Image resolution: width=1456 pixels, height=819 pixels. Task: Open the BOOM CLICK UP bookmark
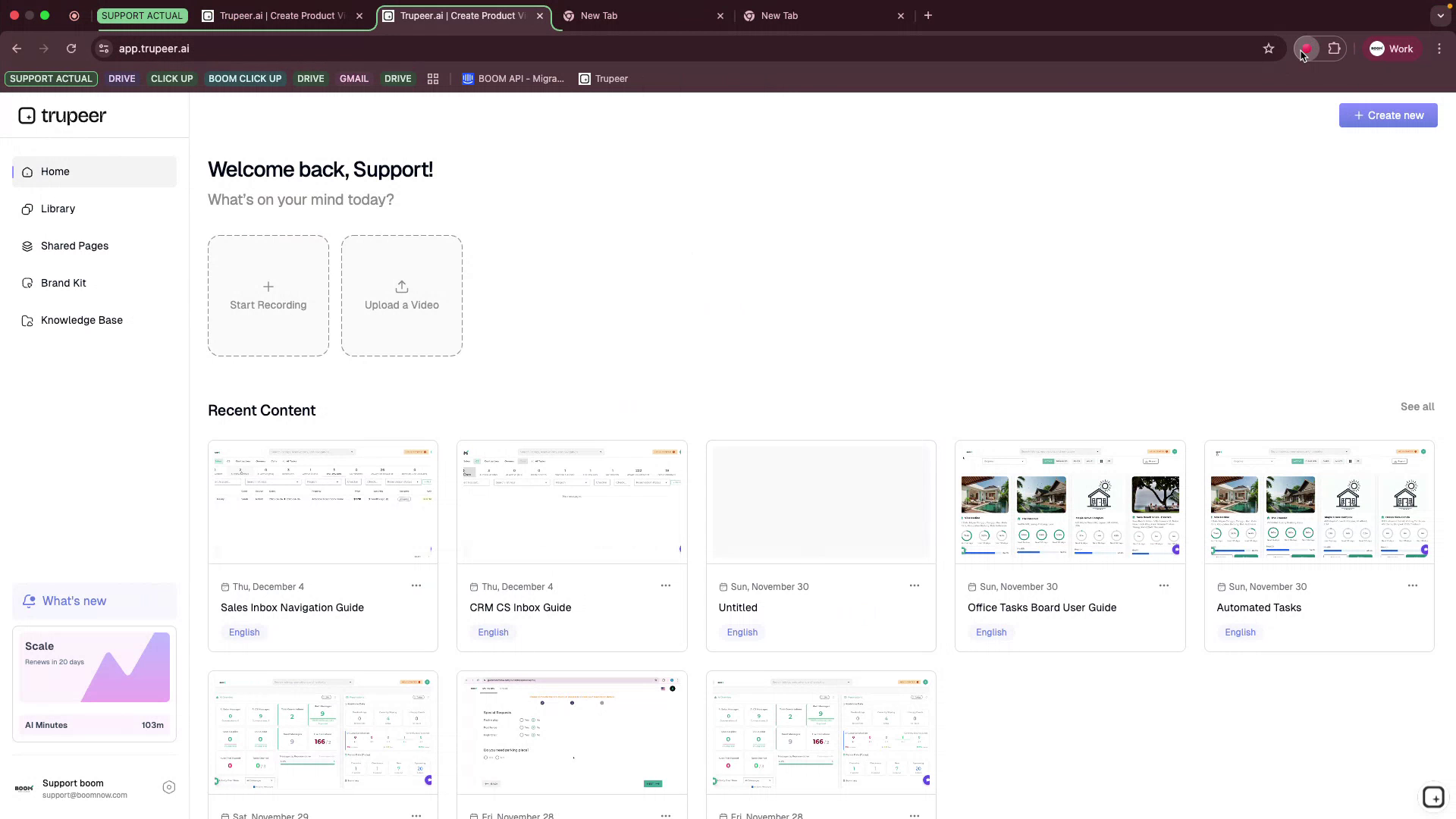[x=244, y=78]
